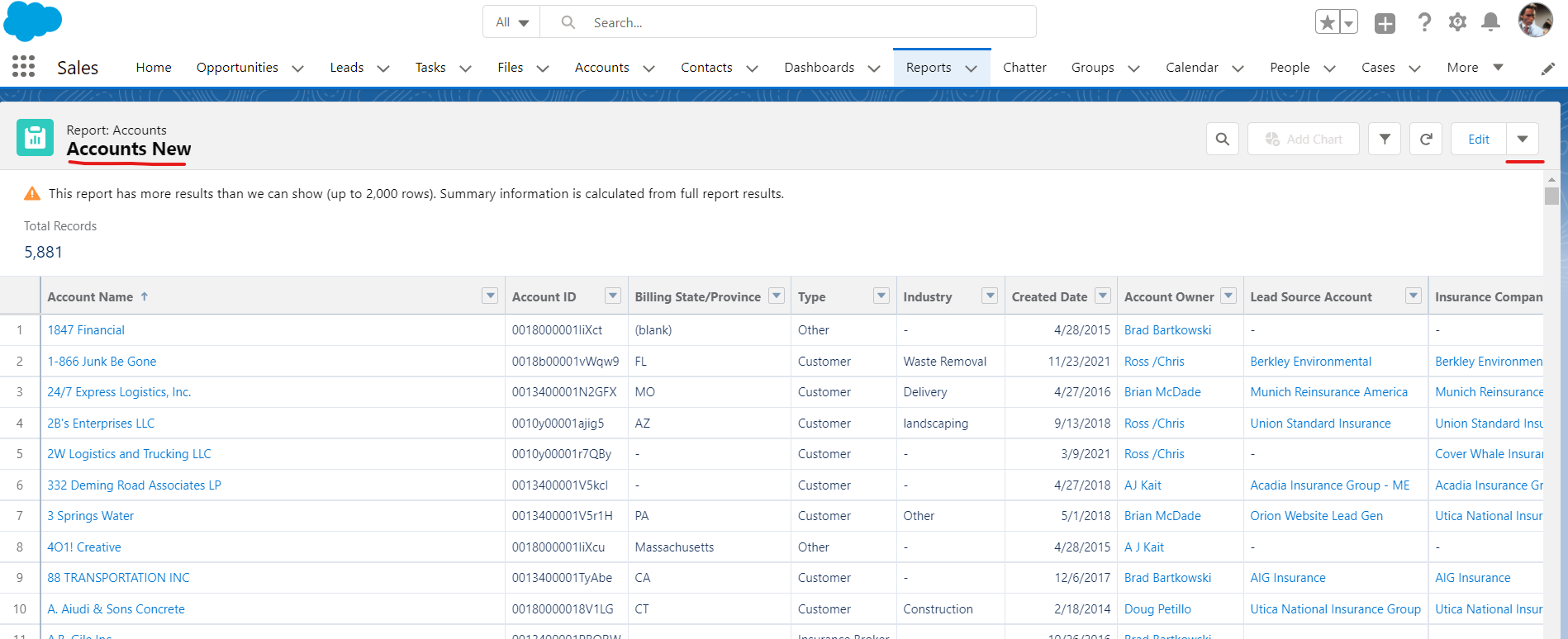Screen dimensions: 1568x639
Task: Open more actions dropdown beside Edit
Action: pyautogui.click(x=1523, y=139)
